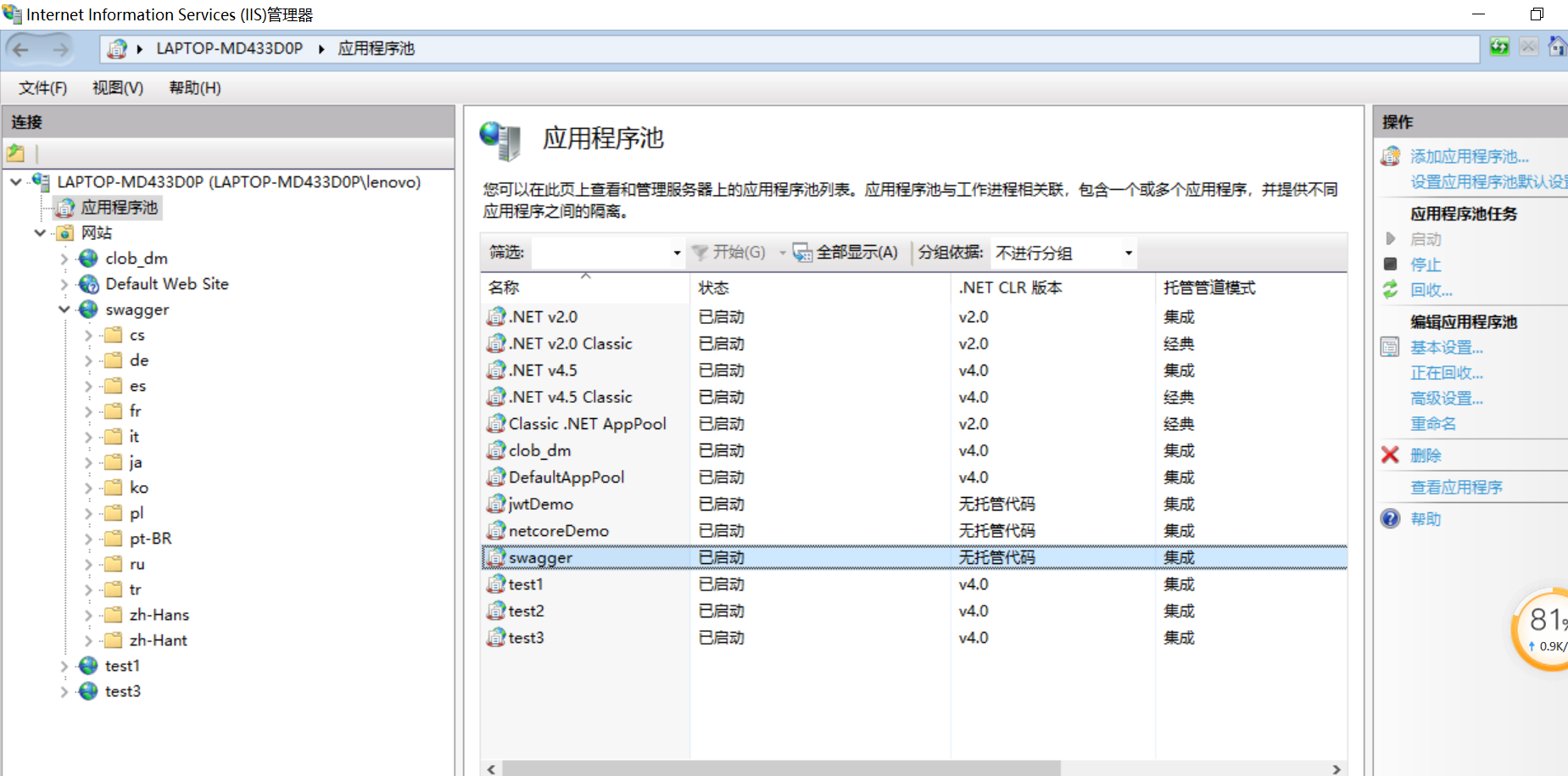
Task: Click the 重命名 action link
Action: [x=1433, y=423]
